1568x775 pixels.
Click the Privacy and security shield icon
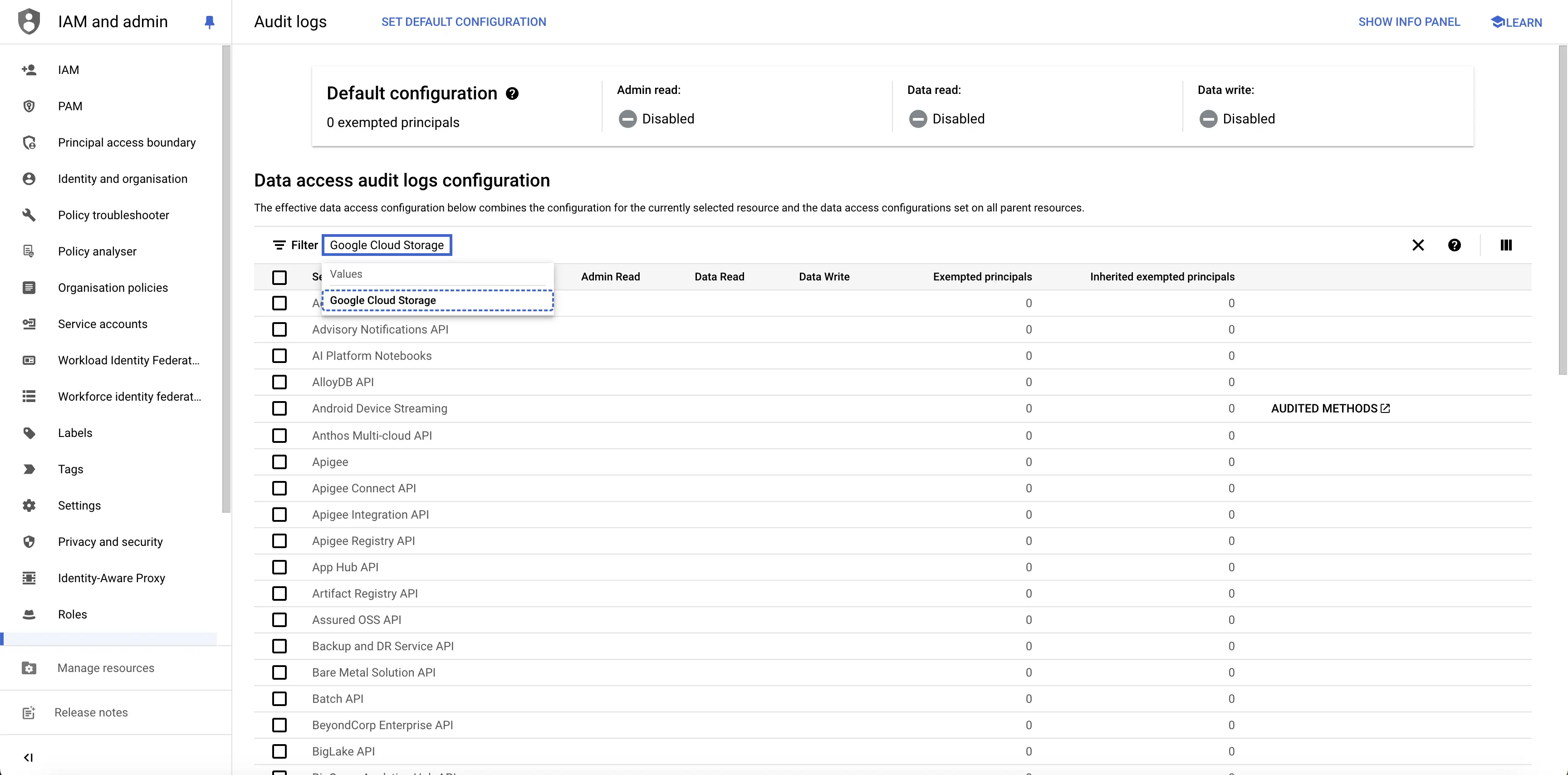[x=29, y=541]
